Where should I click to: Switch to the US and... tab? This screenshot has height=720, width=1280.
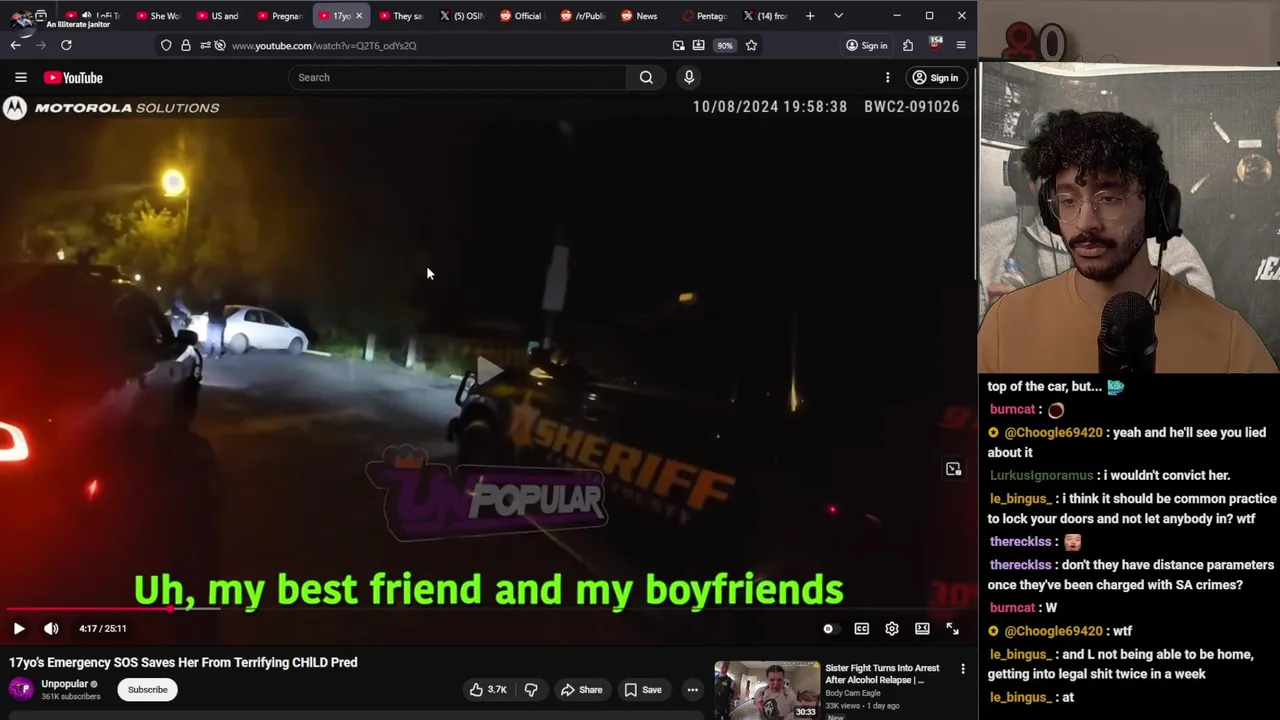pyautogui.click(x=217, y=16)
